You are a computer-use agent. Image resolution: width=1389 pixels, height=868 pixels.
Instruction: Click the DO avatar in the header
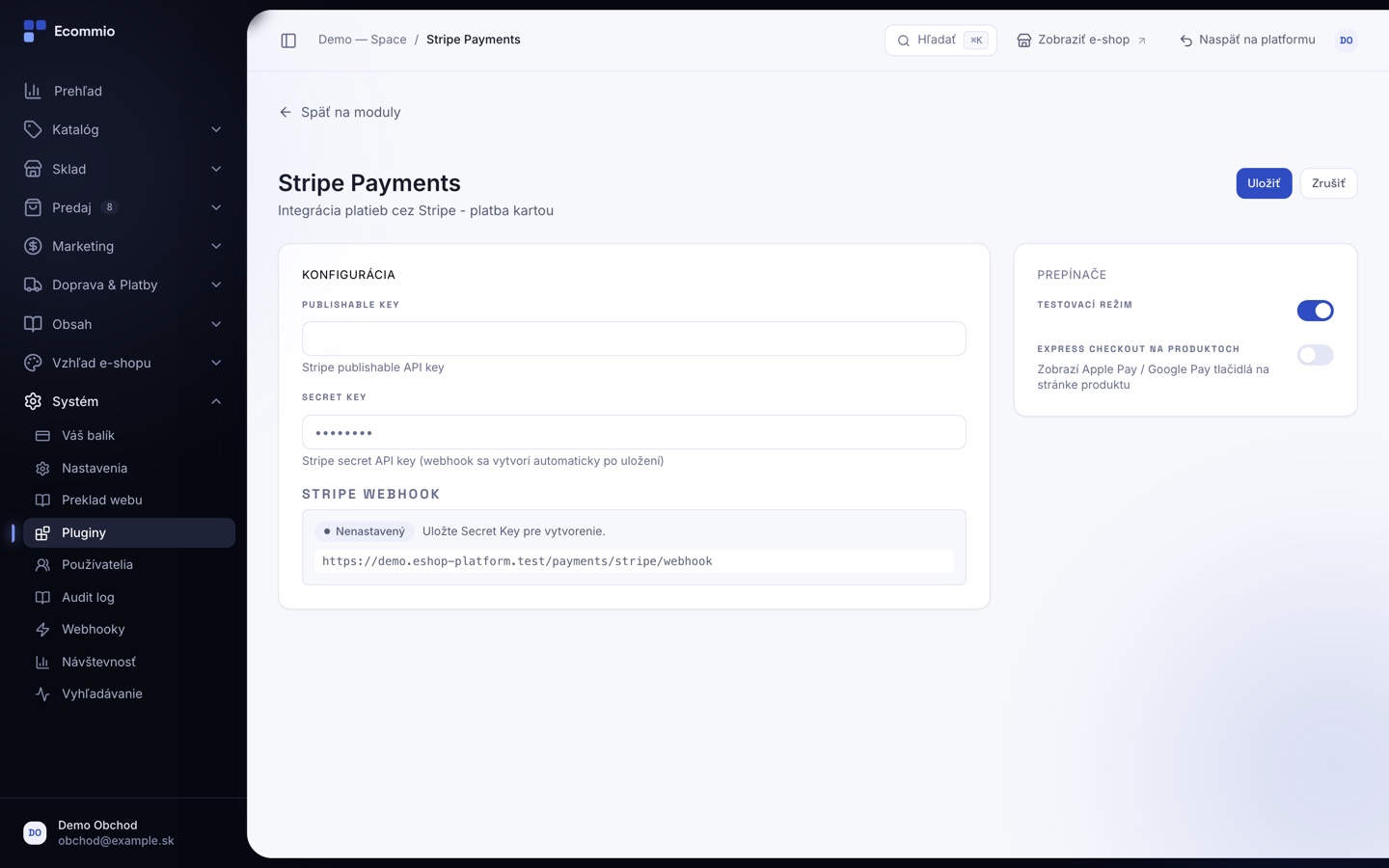pyautogui.click(x=1347, y=41)
